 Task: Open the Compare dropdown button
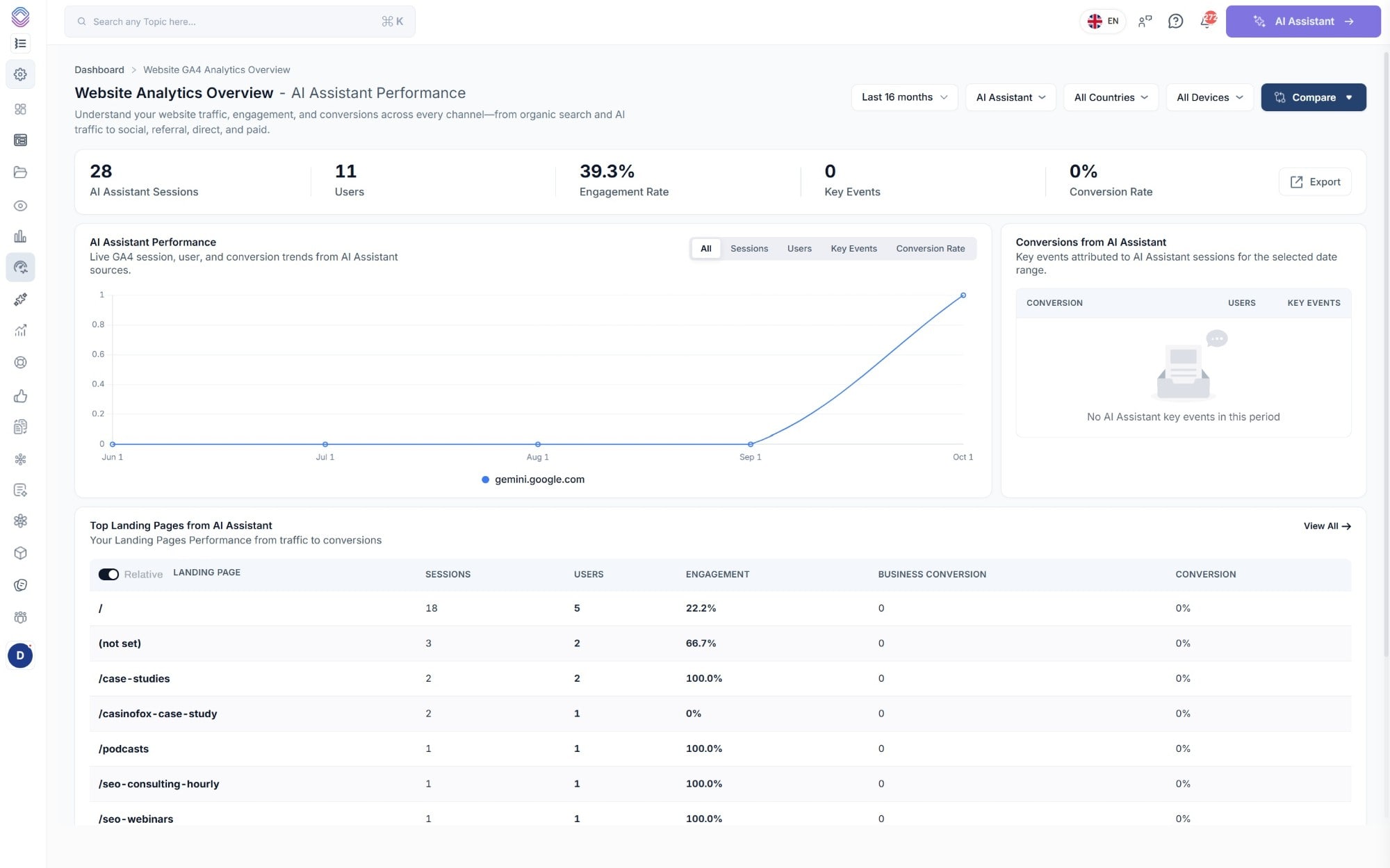coord(1314,97)
